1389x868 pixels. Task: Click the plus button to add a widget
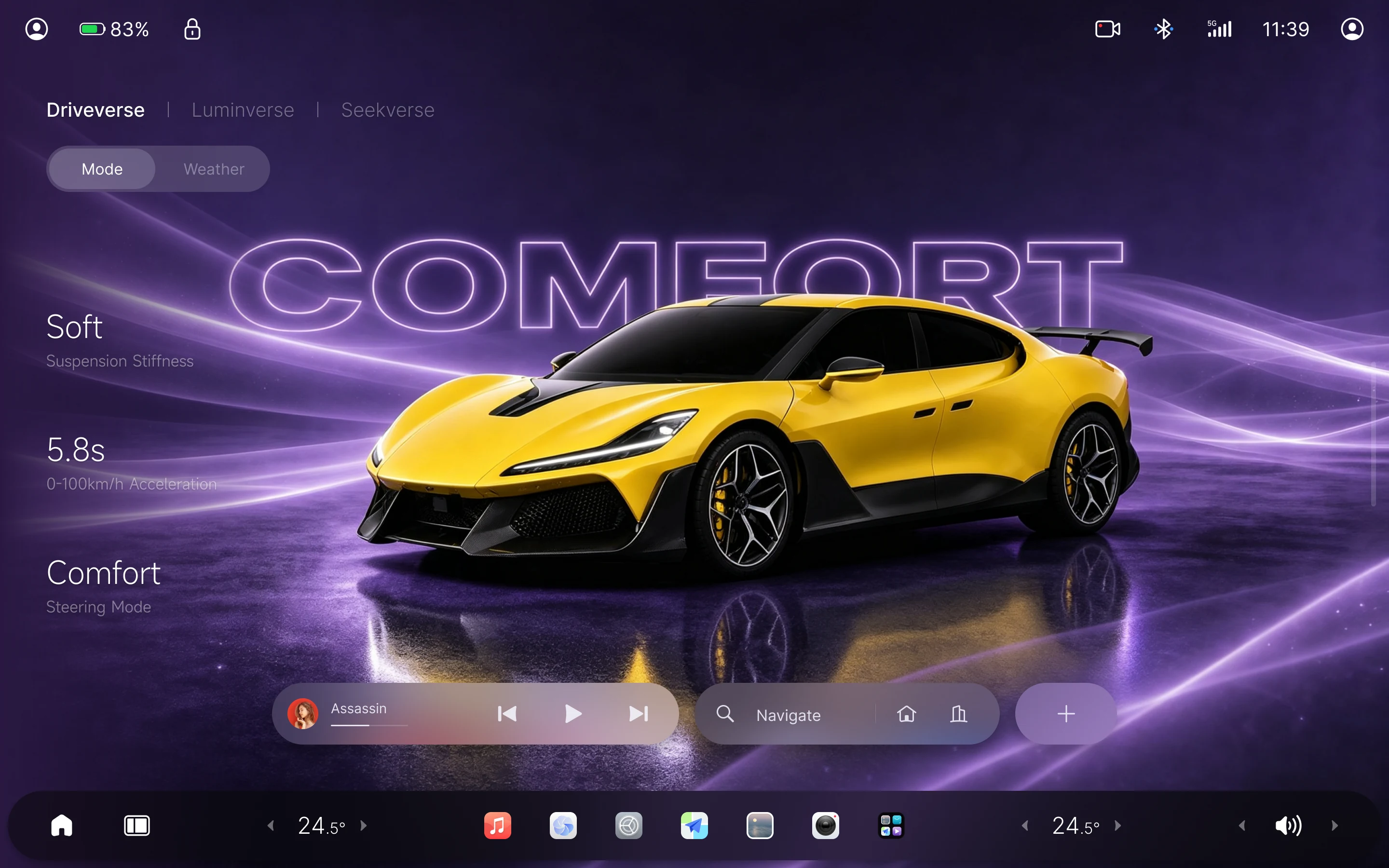(1066, 714)
